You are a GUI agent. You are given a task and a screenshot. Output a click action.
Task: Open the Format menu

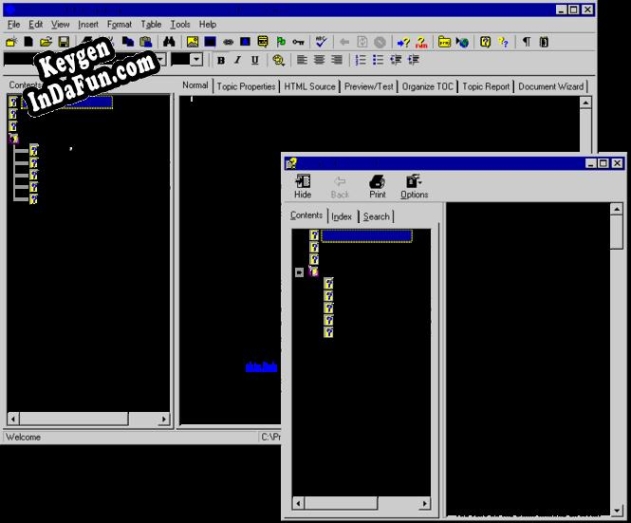point(119,25)
